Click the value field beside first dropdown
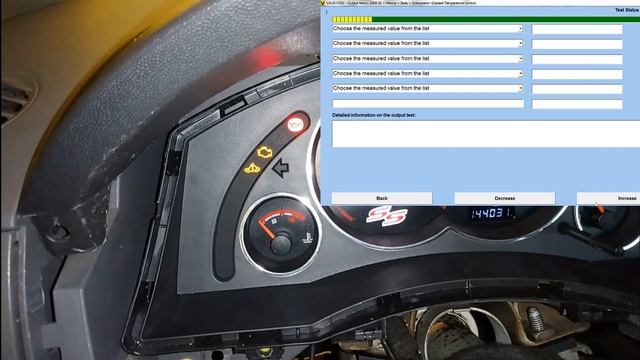The width and height of the screenshot is (640, 360). point(577,29)
